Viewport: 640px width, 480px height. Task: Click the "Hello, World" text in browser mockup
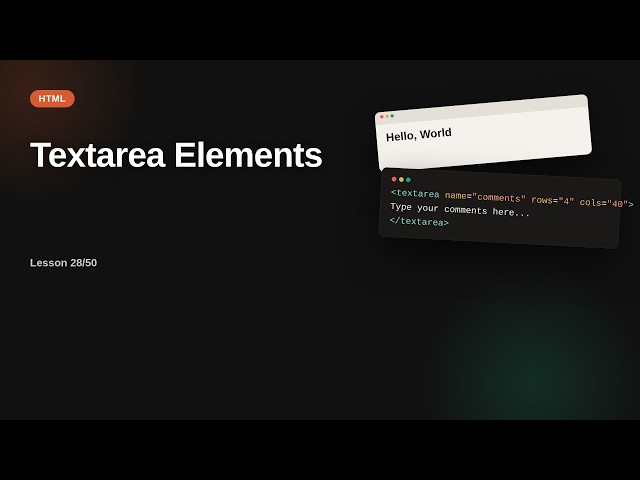tap(418, 135)
